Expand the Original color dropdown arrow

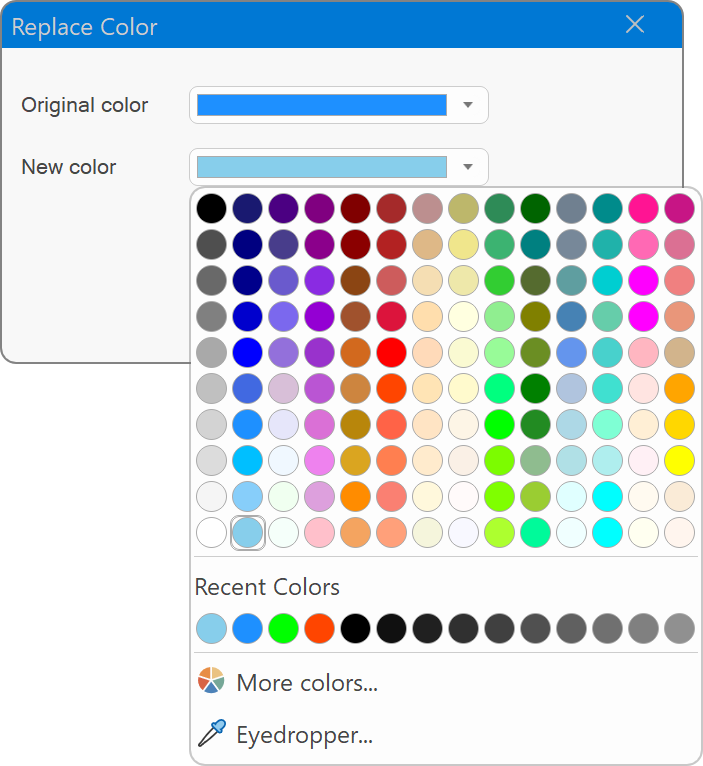[467, 105]
